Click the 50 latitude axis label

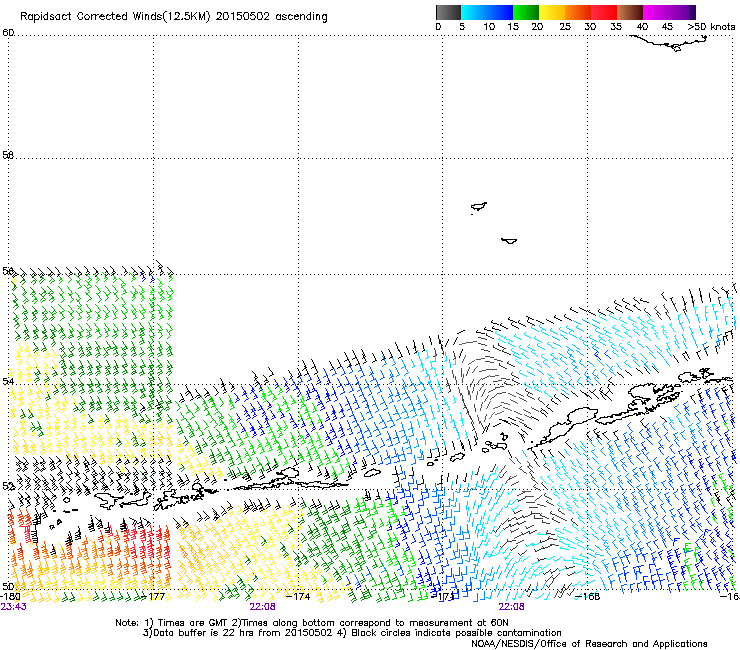tap(8, 586)
